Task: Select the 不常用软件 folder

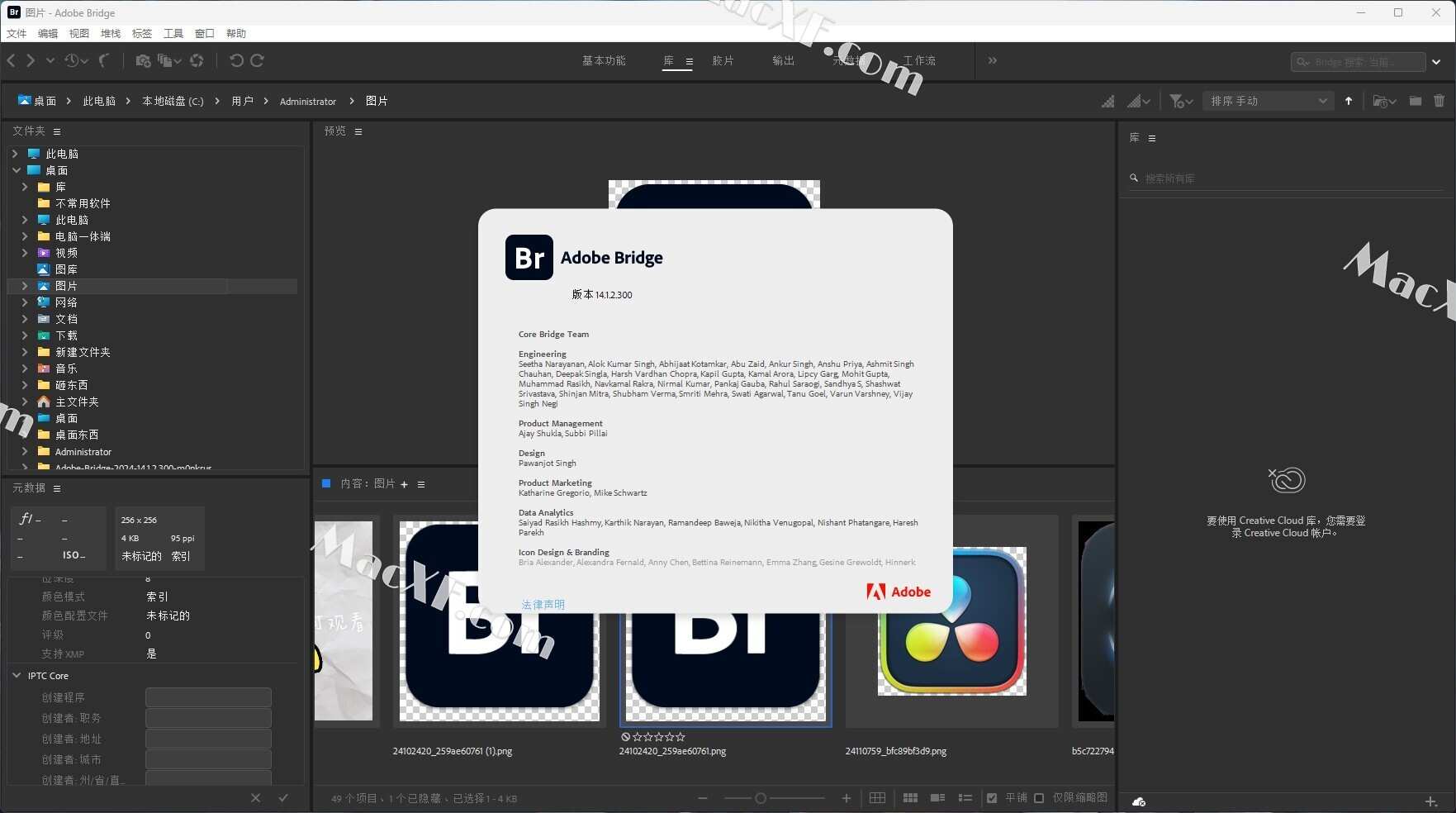Action: click(x=83, y=203)
